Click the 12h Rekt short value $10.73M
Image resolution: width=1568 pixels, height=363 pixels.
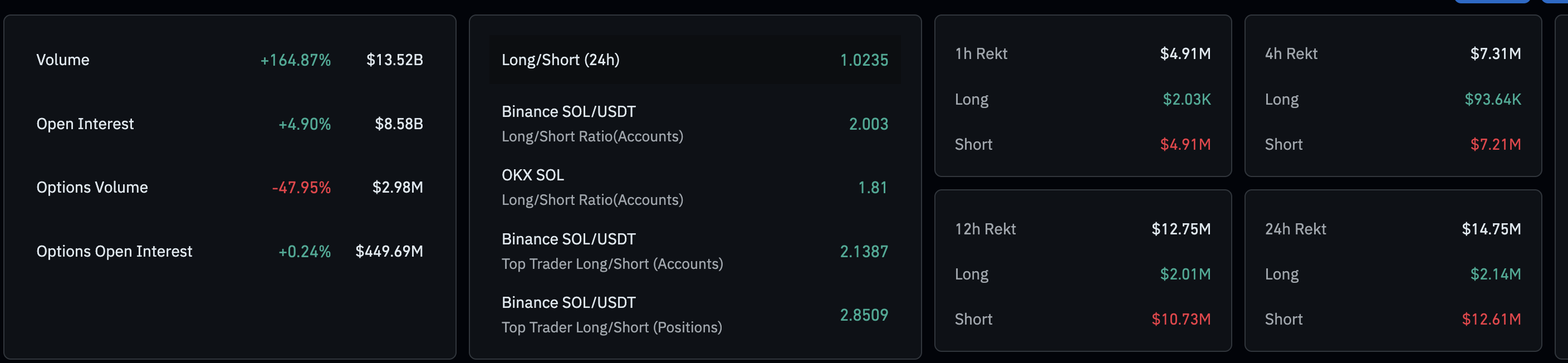click(x=1180, y=319)
